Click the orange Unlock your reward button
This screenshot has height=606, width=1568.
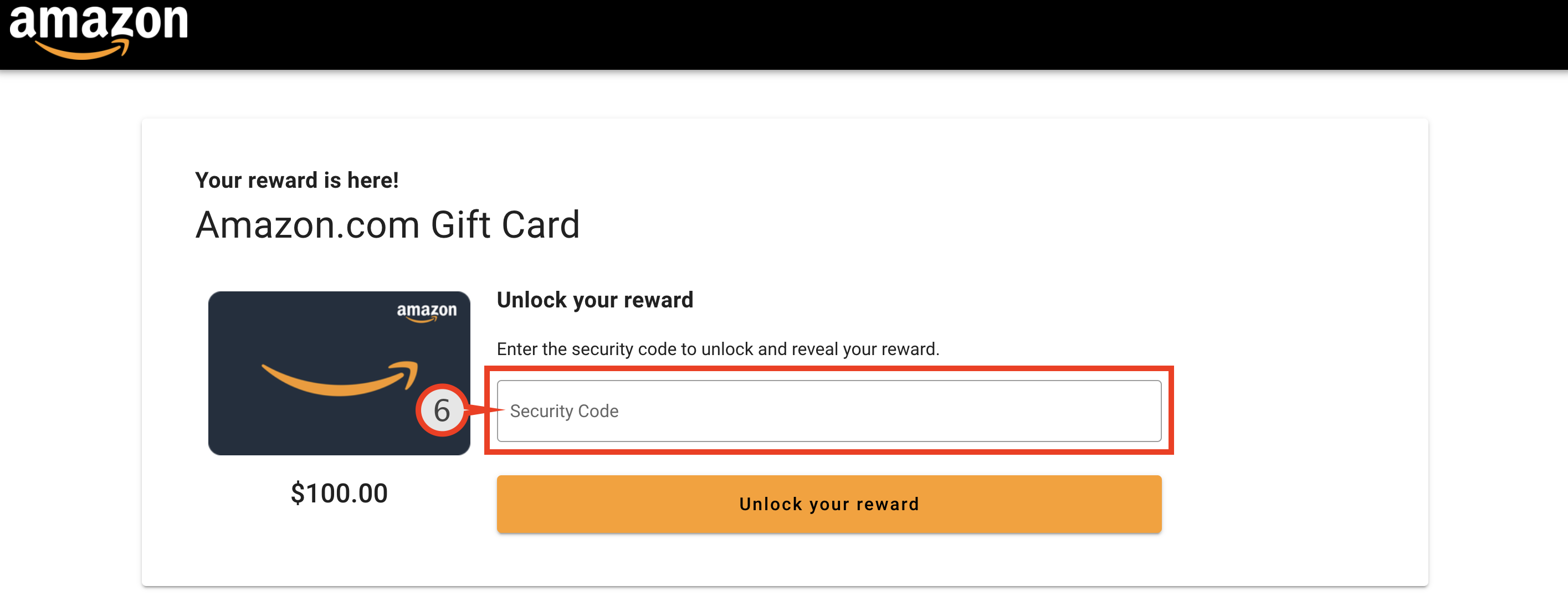click(x=828, y=504)
